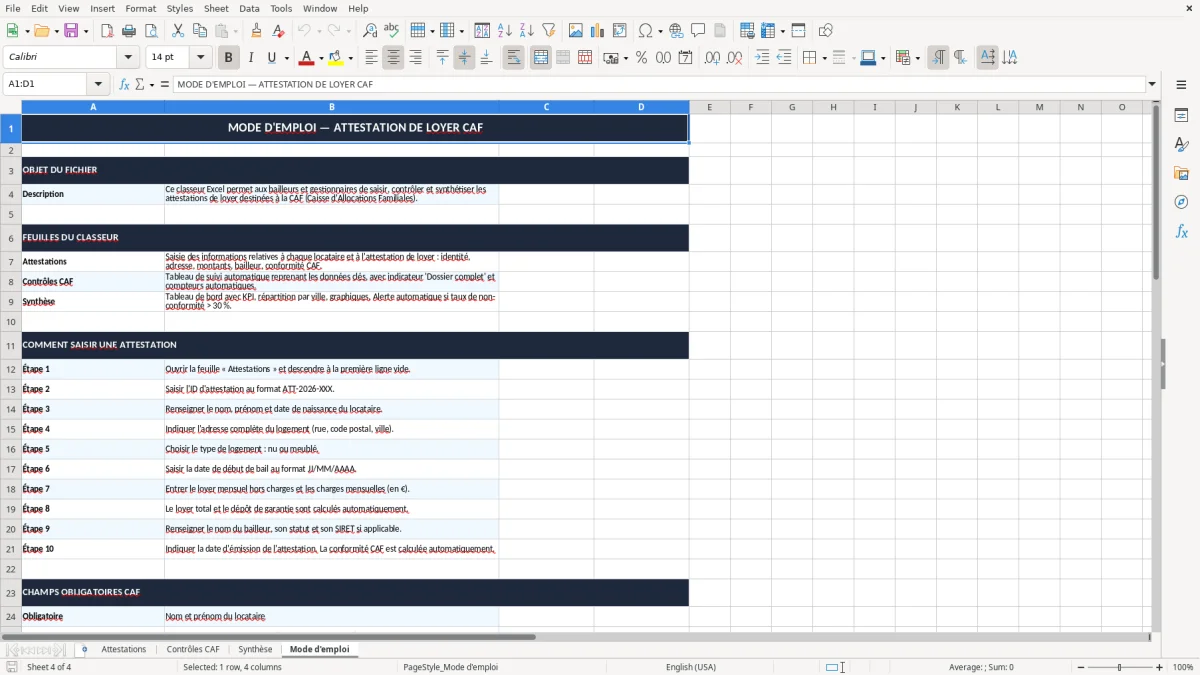The height and width of the screenshot is (675, 1200).
Task: Toggle Center Horizontally alignment
Action: point(393,58)
